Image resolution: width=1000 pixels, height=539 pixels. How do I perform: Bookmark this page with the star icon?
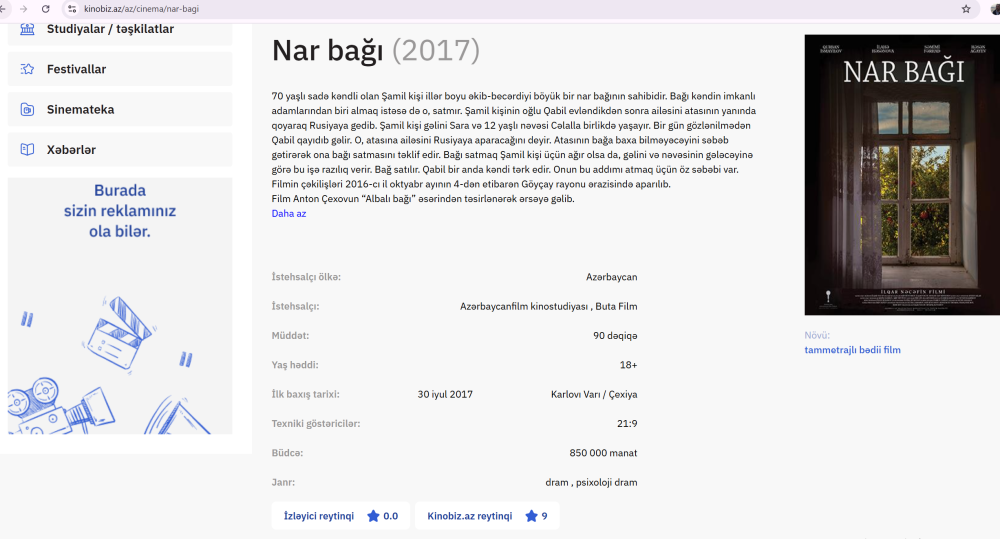click(966, 9)
